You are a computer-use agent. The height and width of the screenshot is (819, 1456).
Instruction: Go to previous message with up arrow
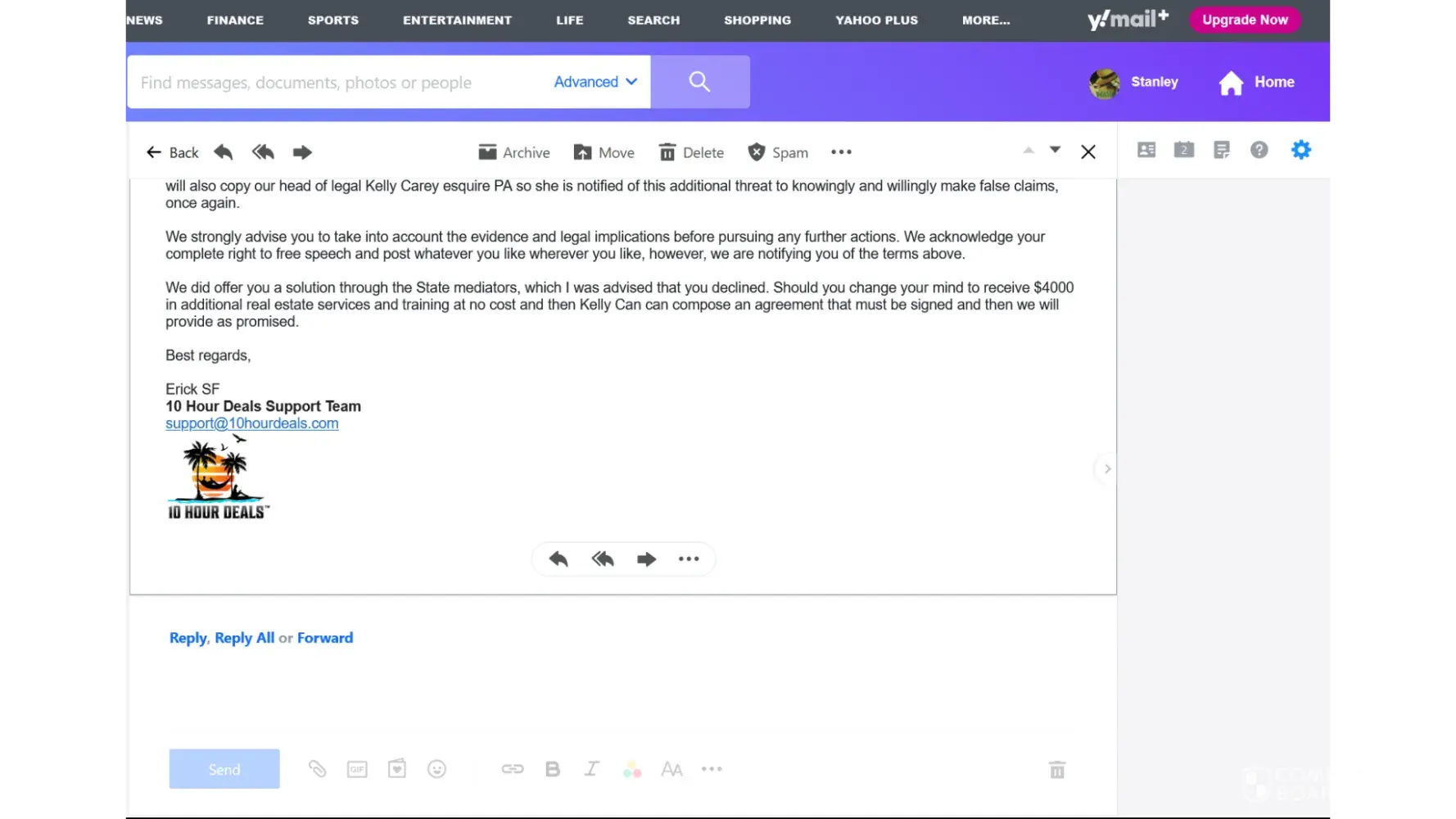[x=1029, y=150]
